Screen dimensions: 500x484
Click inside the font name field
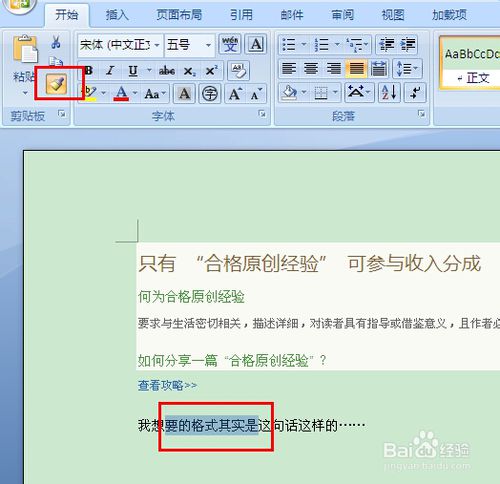(x=115, y=44)
